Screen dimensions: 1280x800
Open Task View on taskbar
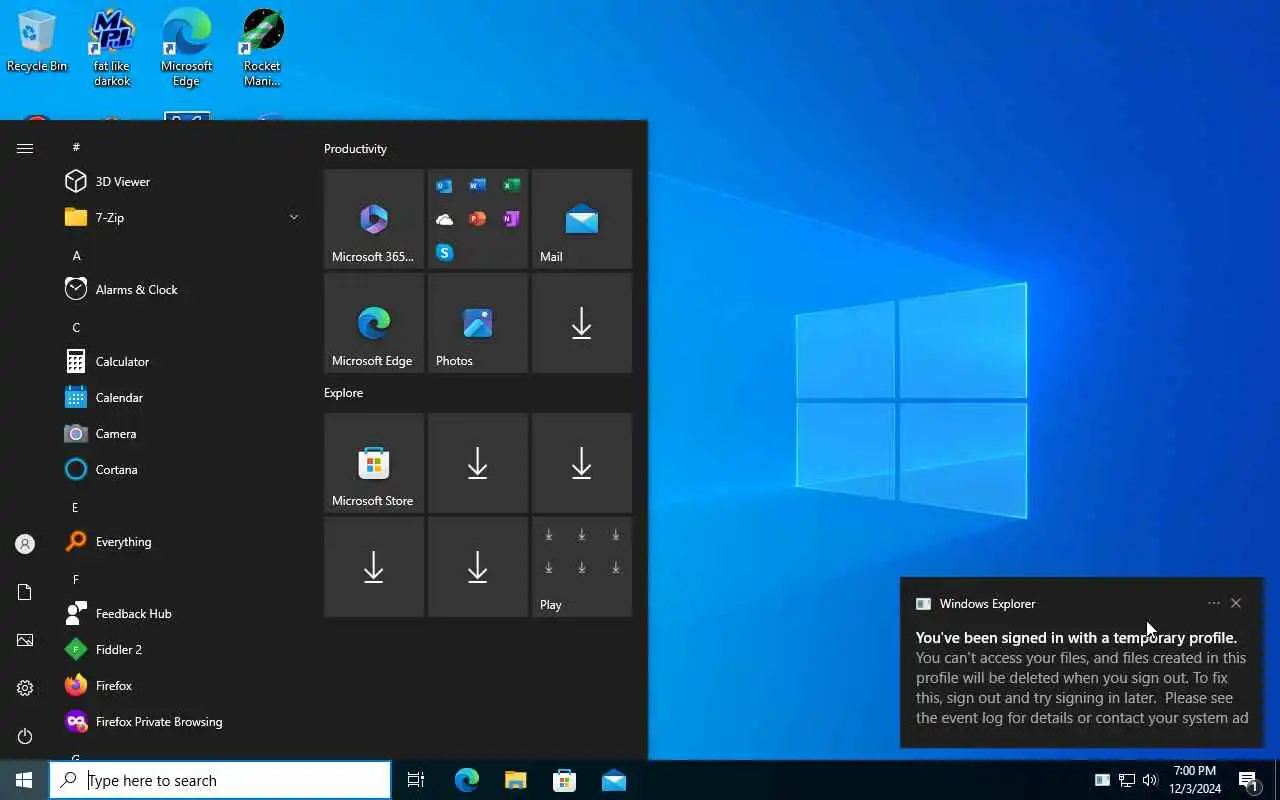[416, 780]
